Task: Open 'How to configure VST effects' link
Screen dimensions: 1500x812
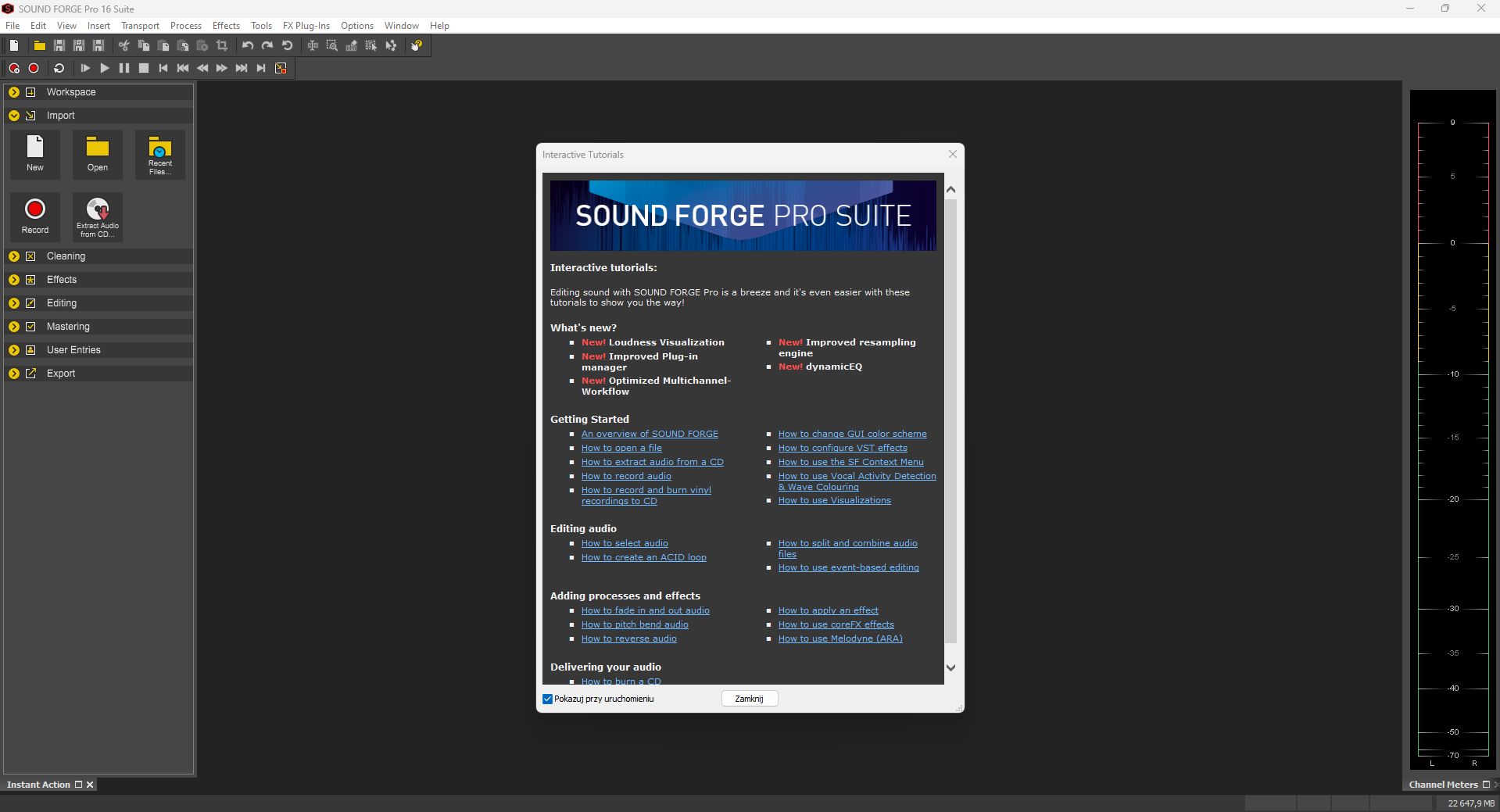Action: (x=843, y=448)
